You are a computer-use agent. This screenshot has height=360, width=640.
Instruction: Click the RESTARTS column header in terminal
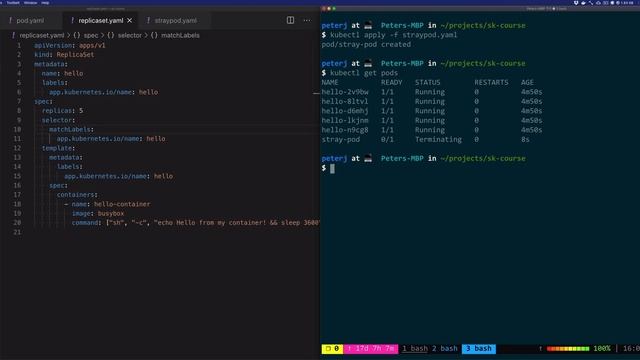click(491, 82)
